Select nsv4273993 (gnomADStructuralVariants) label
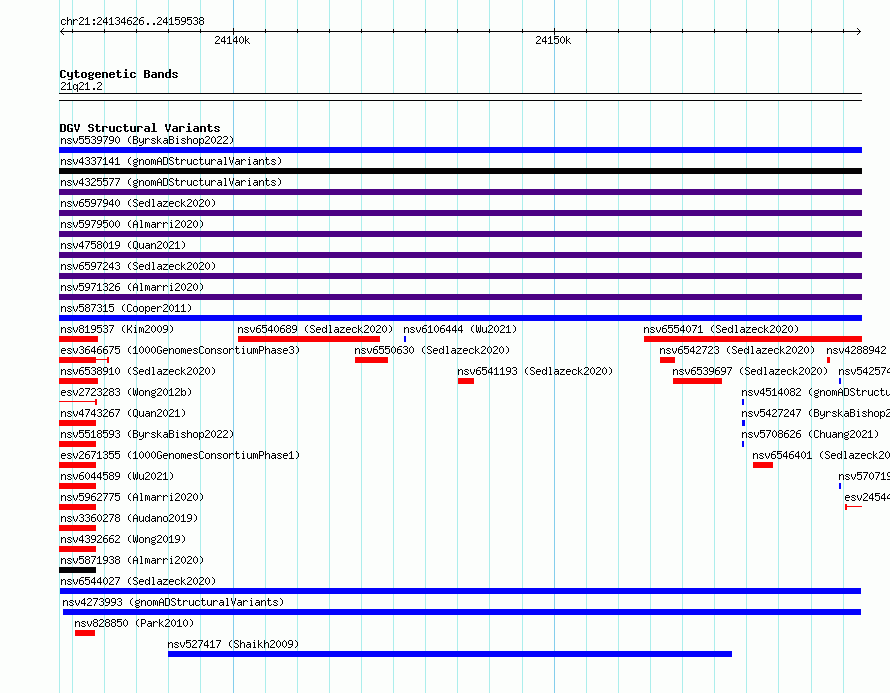The image size is (890, 693). (173, 602)
